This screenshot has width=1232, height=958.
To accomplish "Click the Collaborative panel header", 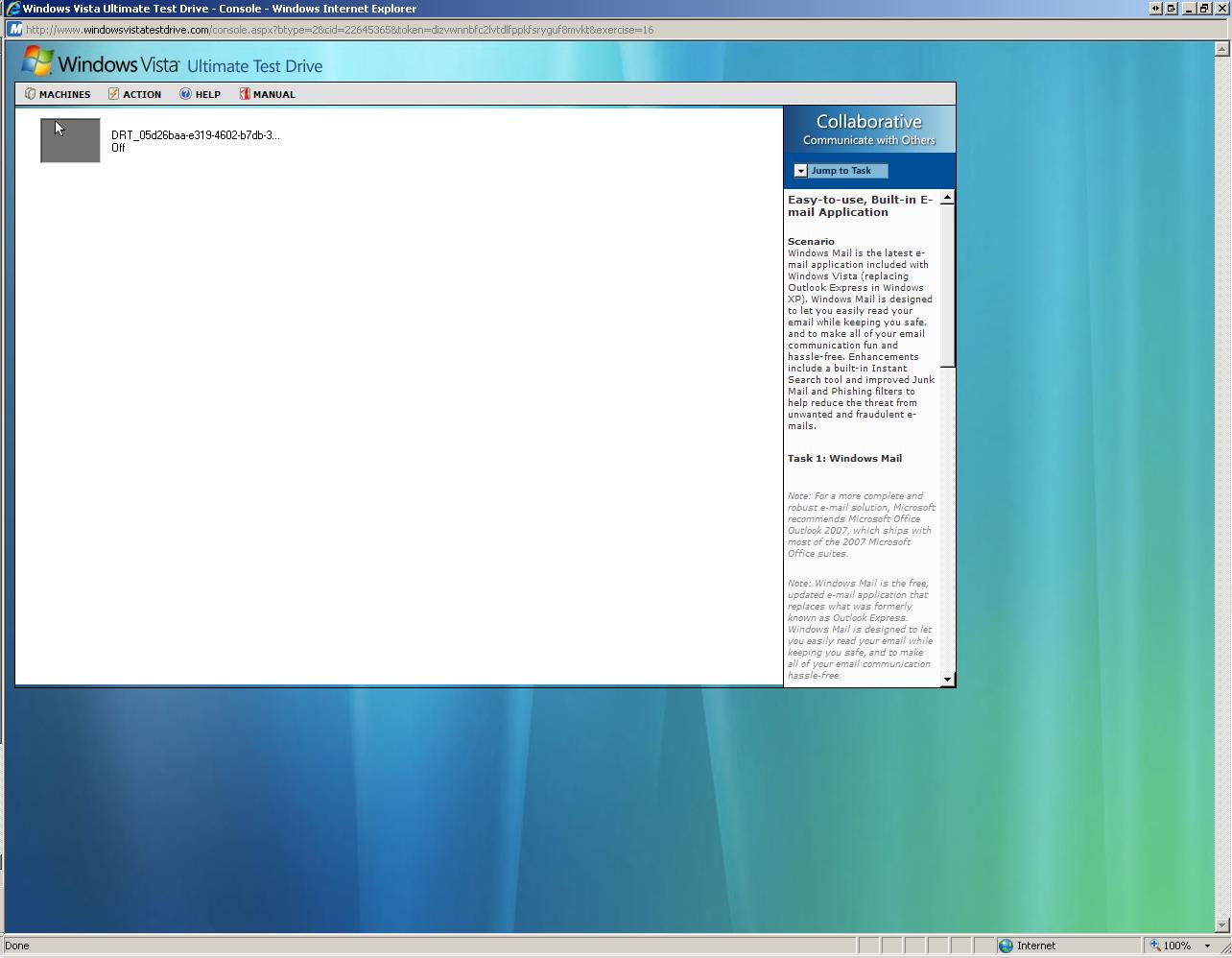I will [x=869, y=130].
